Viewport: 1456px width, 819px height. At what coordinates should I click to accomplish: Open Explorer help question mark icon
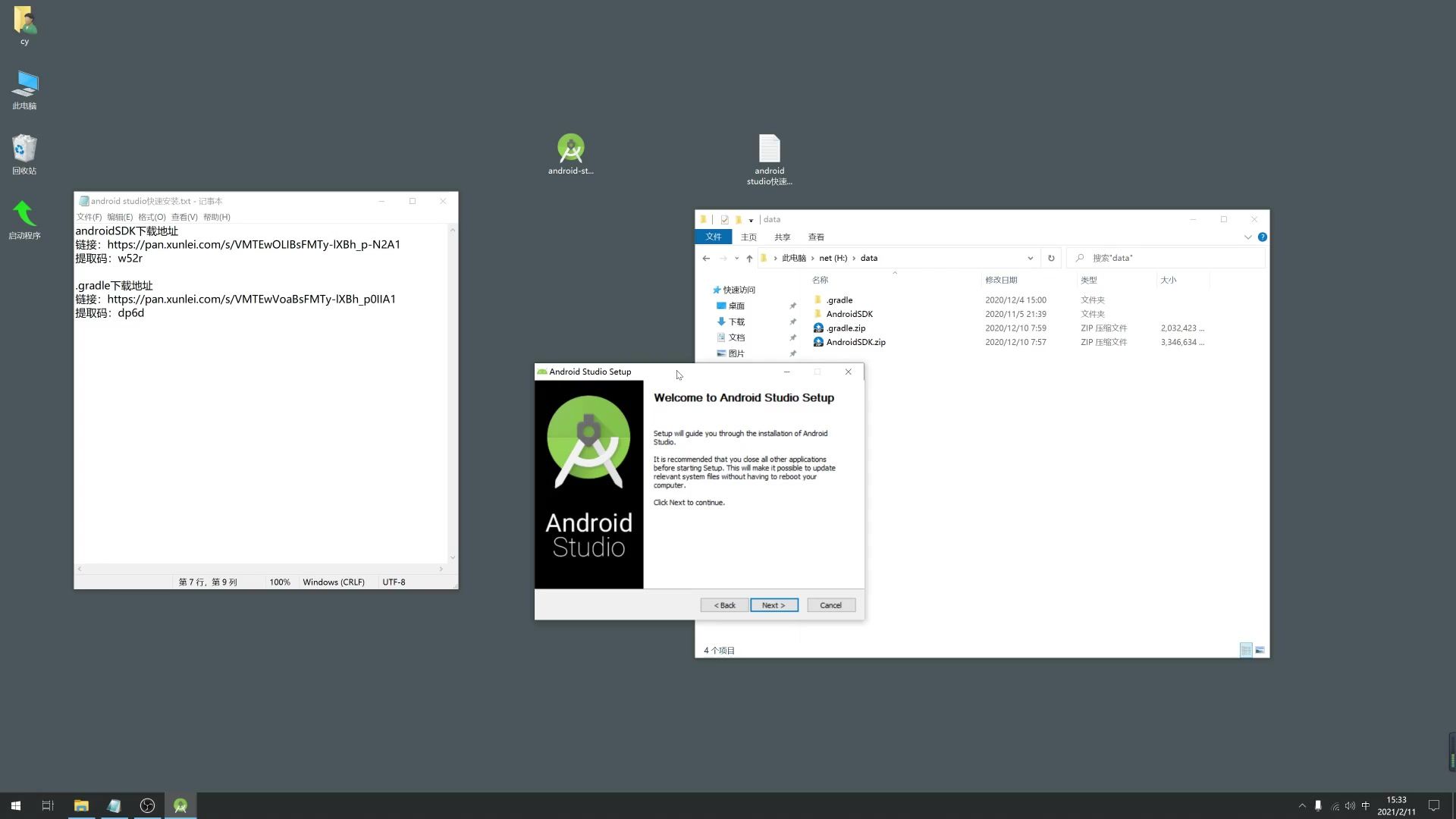(1262, 237)
